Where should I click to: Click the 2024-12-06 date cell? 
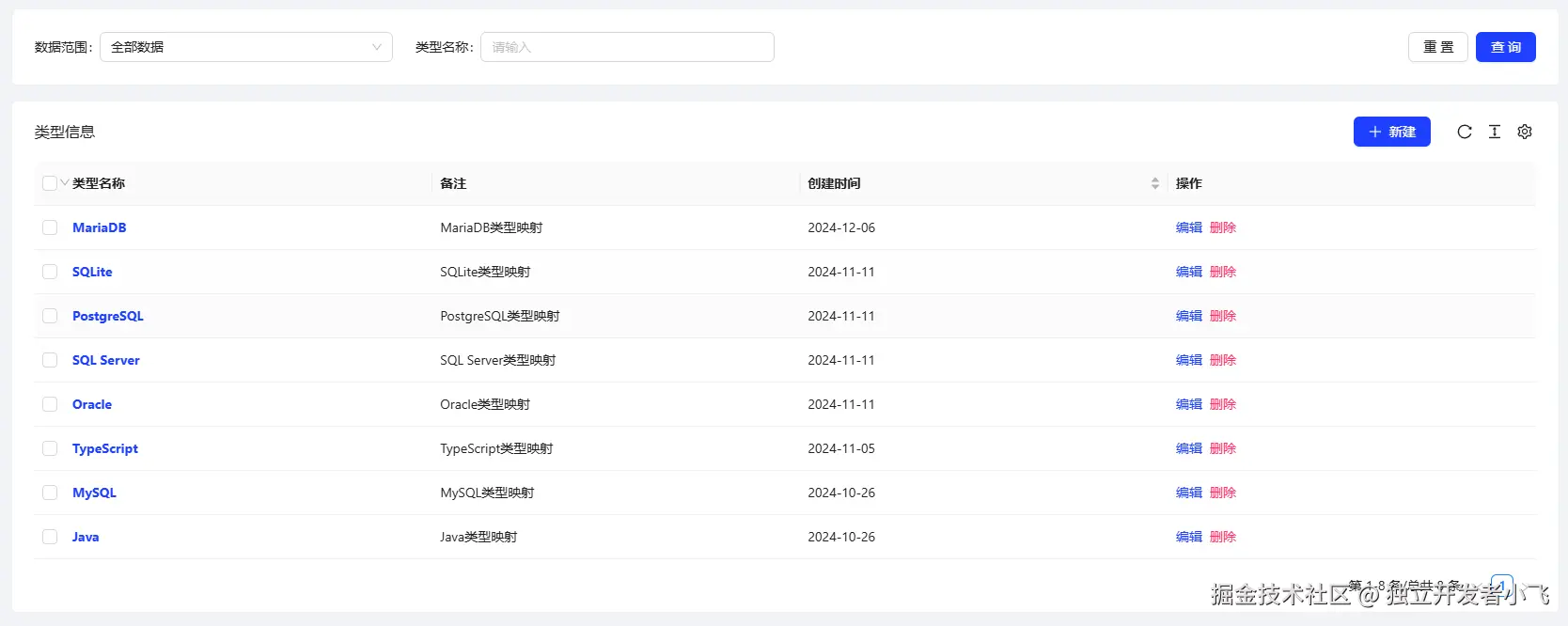tap(841, 227)
